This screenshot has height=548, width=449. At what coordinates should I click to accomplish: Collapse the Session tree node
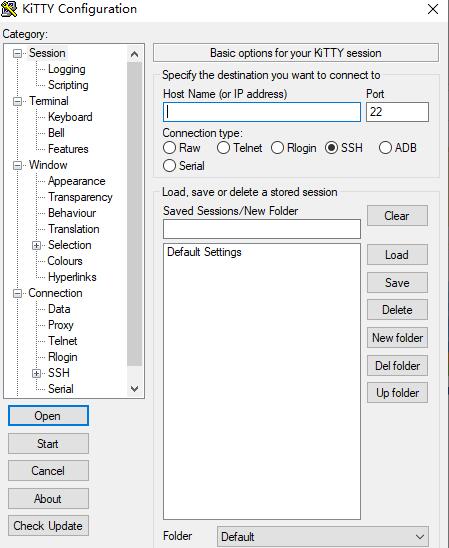[x=17, y=53]
